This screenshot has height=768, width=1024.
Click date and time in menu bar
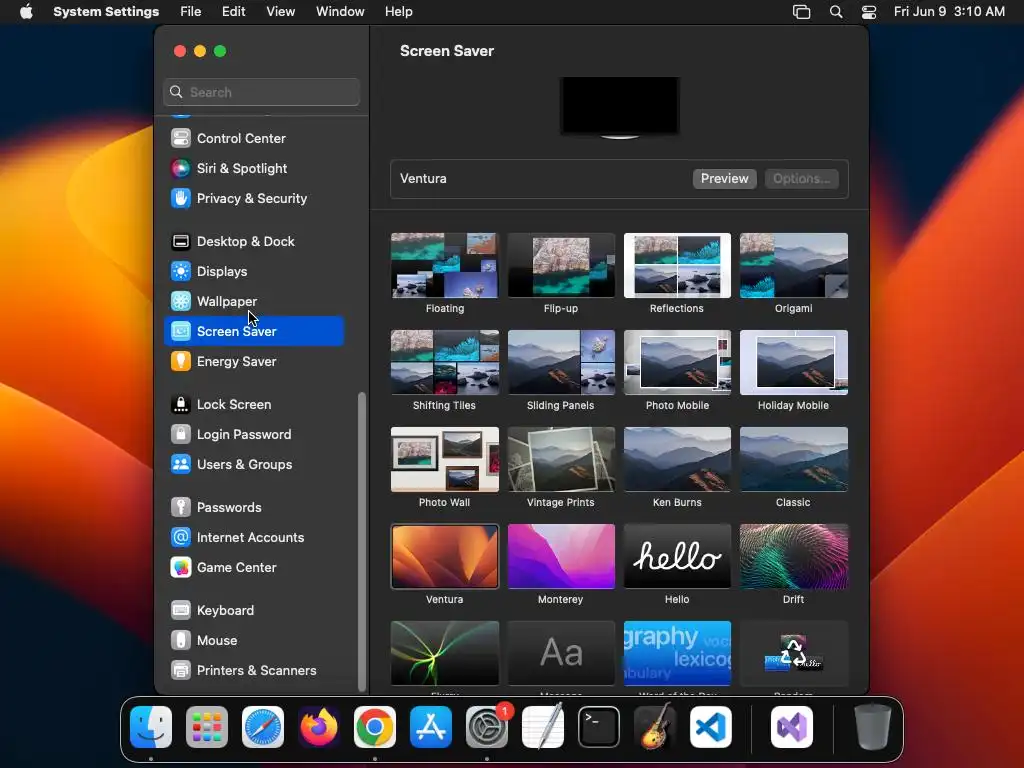coord(949,12)
